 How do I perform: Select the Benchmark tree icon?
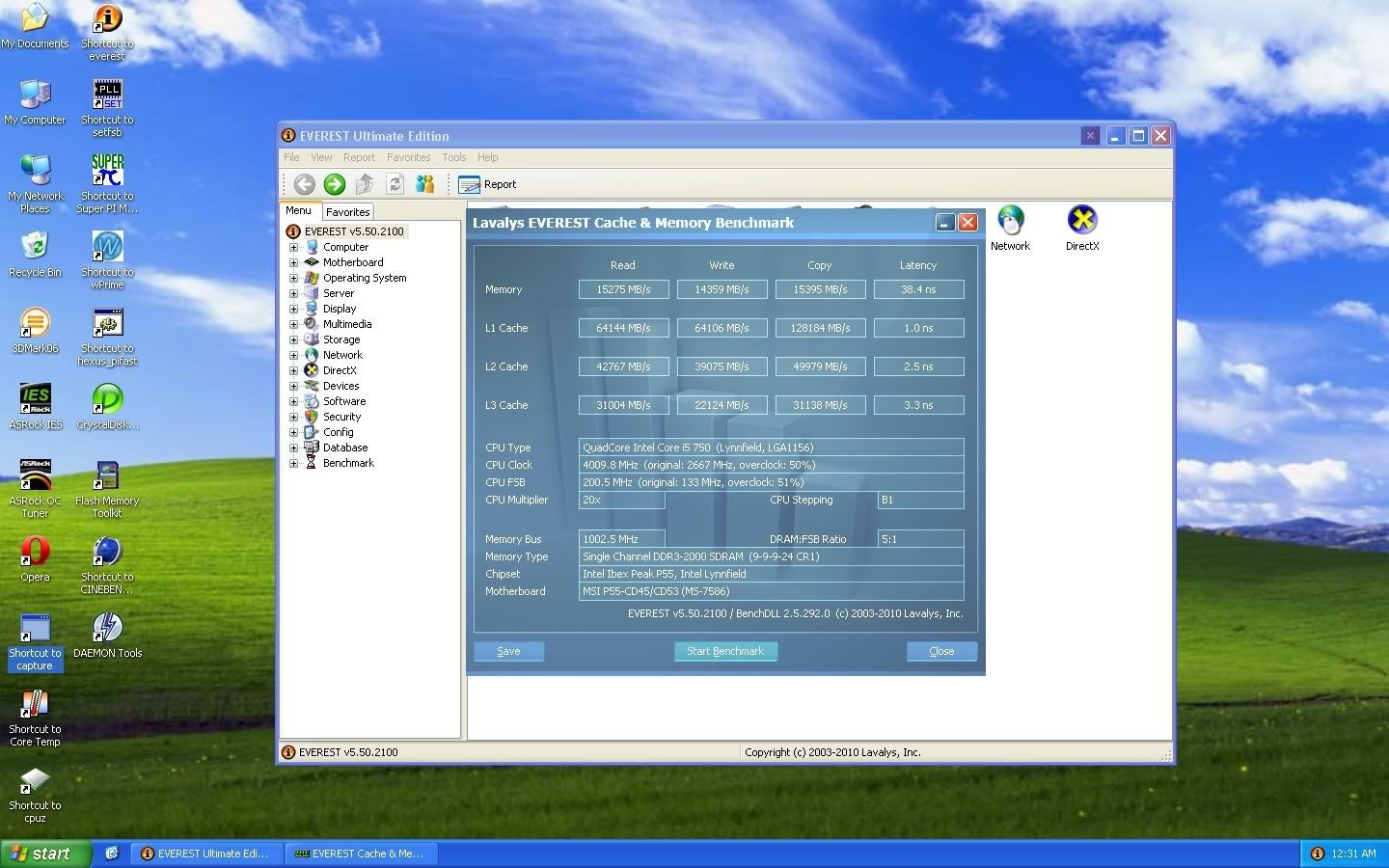click(312, 463)
